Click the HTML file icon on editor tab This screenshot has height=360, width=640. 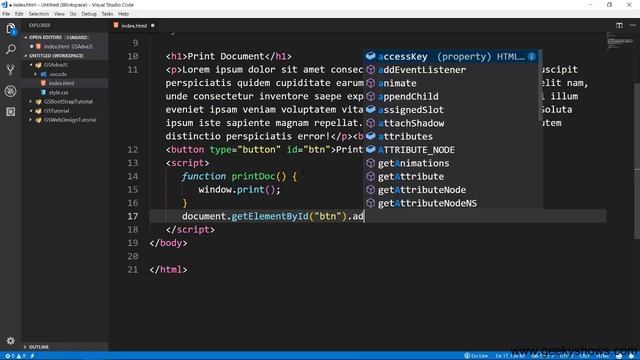tap(116, 25)
